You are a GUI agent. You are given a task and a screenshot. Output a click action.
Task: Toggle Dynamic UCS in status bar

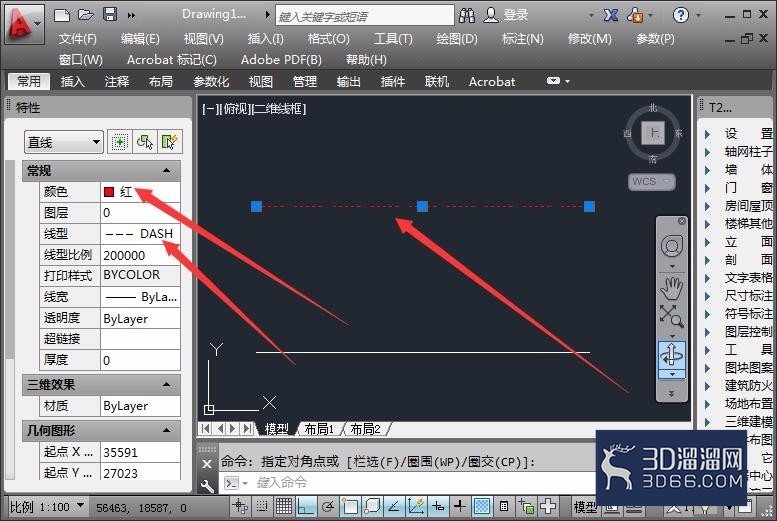point(416,506)
